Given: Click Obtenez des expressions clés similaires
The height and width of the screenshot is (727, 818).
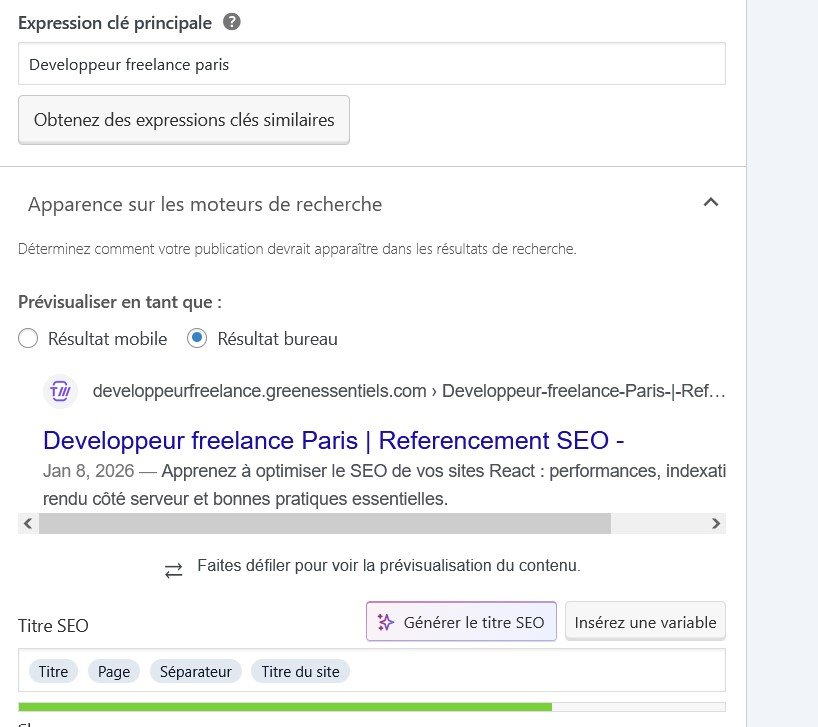Looking at the screenshot, I should click(x=184, y=119).
